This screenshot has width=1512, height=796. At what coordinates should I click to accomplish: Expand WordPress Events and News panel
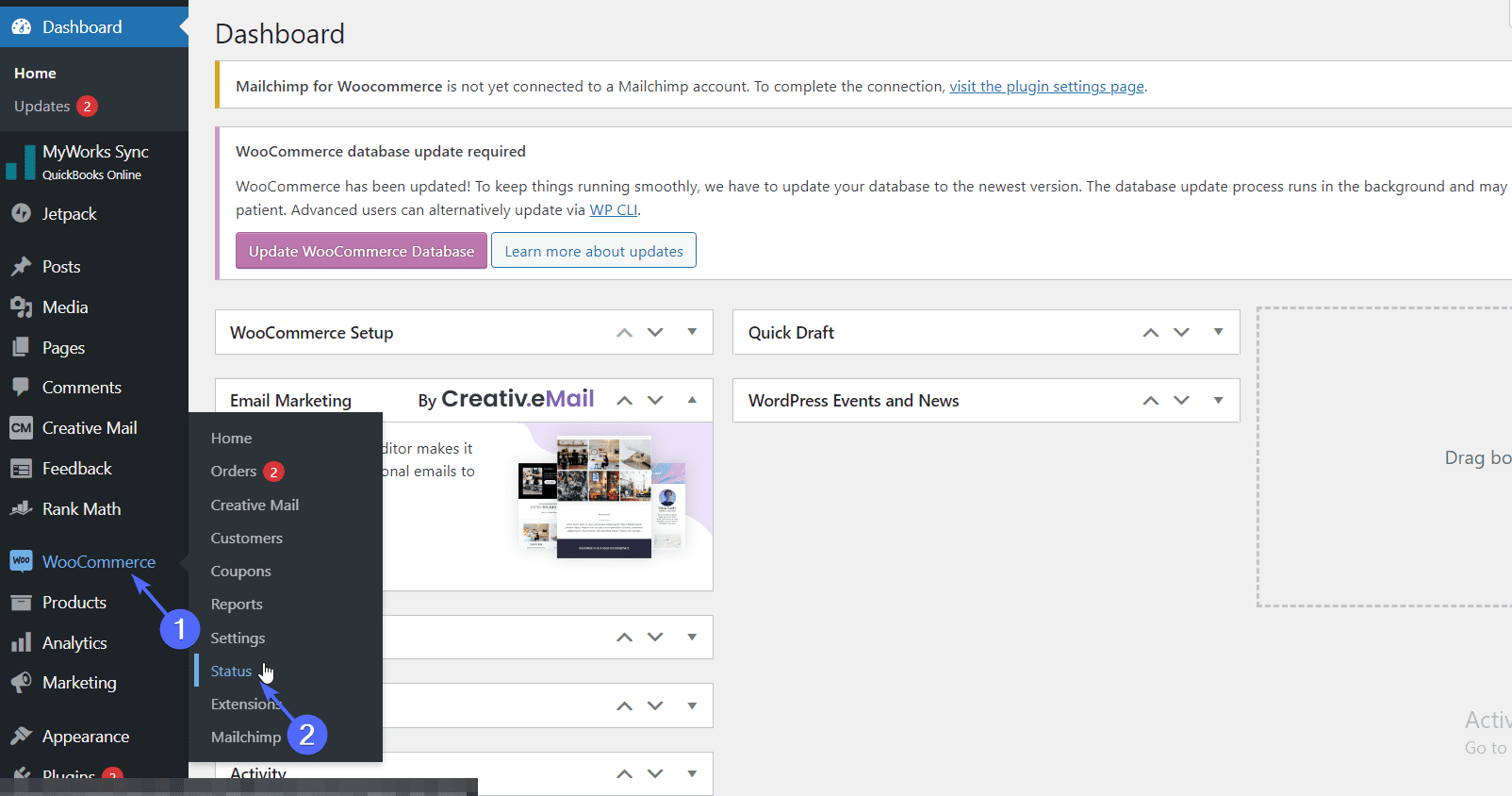pyautogui.click(x=1218, y=400)
